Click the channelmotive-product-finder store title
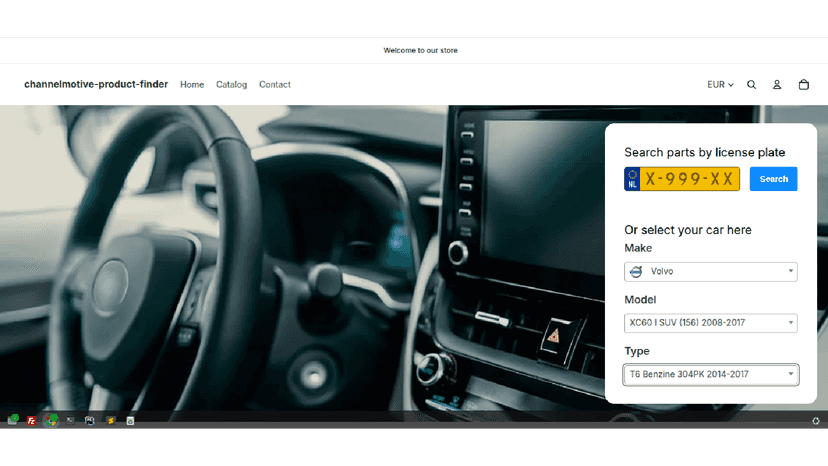This screenshot has height=466, width=828. (96, 84)
